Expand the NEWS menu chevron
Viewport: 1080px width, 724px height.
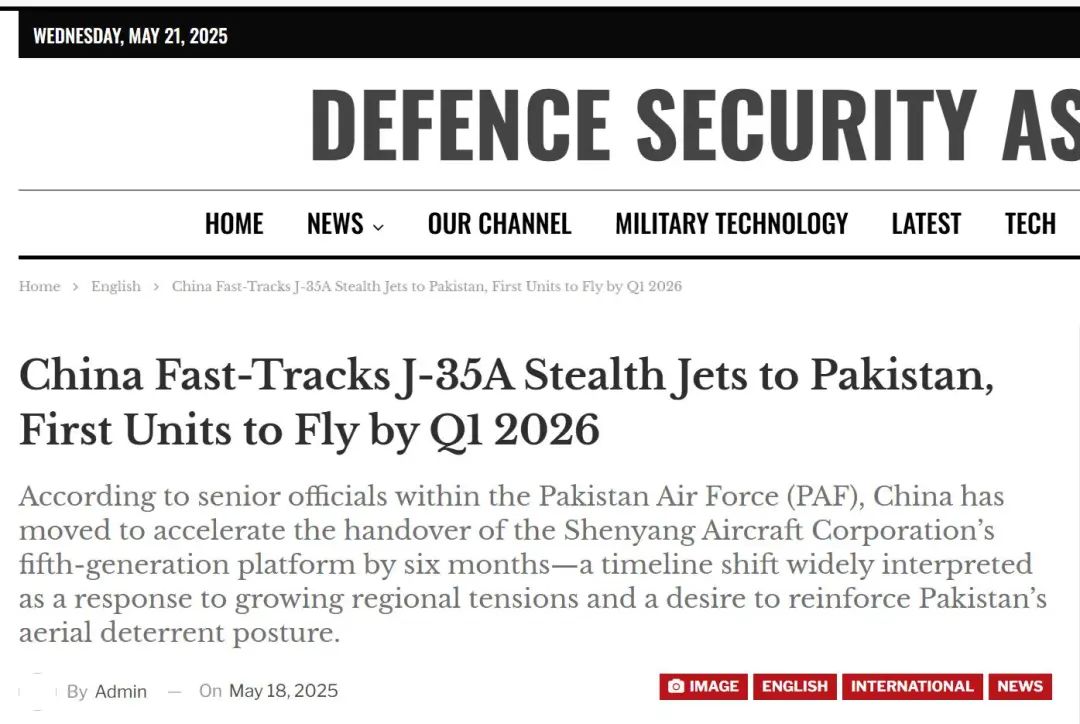[378, 227]
